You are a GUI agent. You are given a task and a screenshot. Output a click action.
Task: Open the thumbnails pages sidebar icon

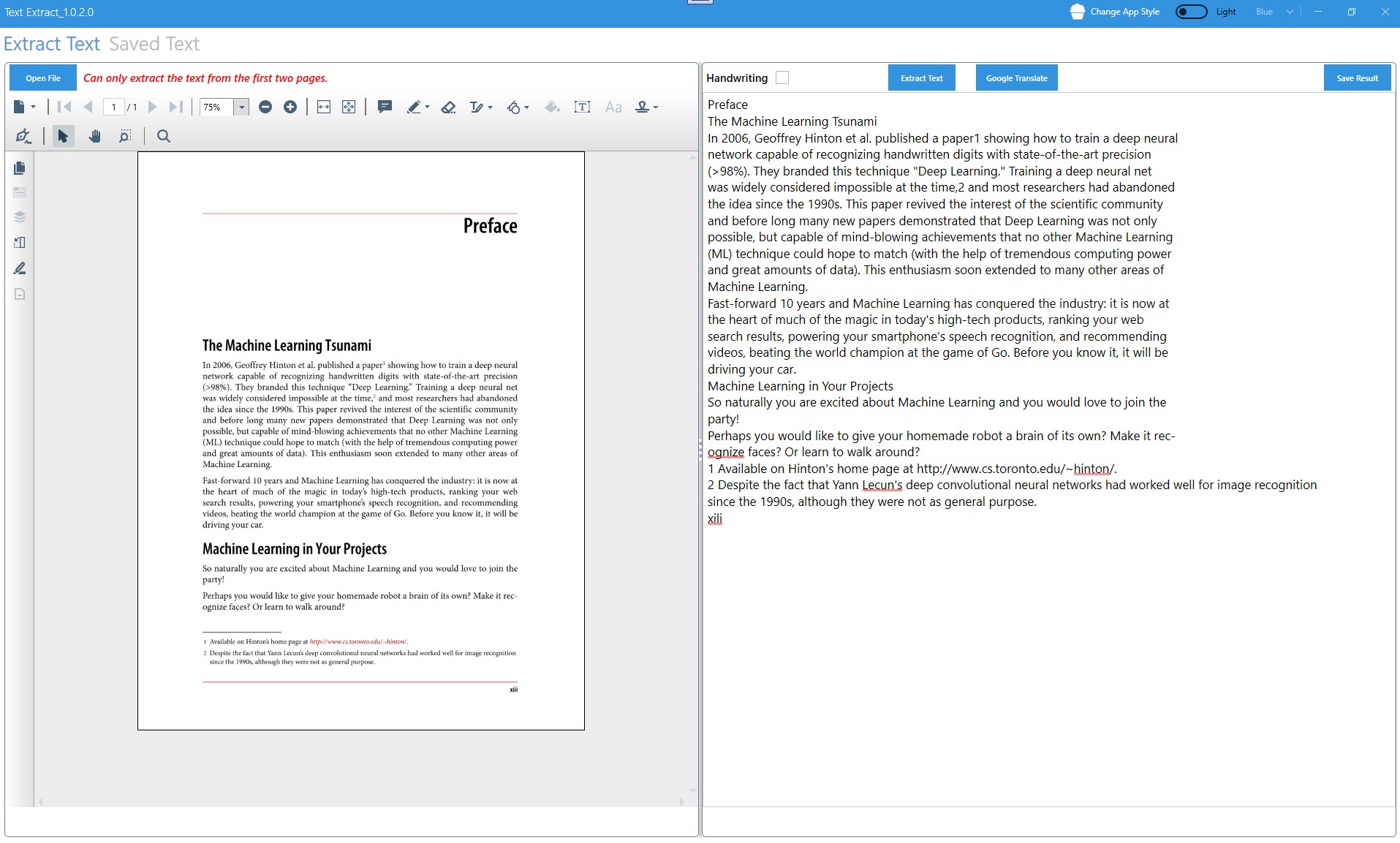coord(20,168)
